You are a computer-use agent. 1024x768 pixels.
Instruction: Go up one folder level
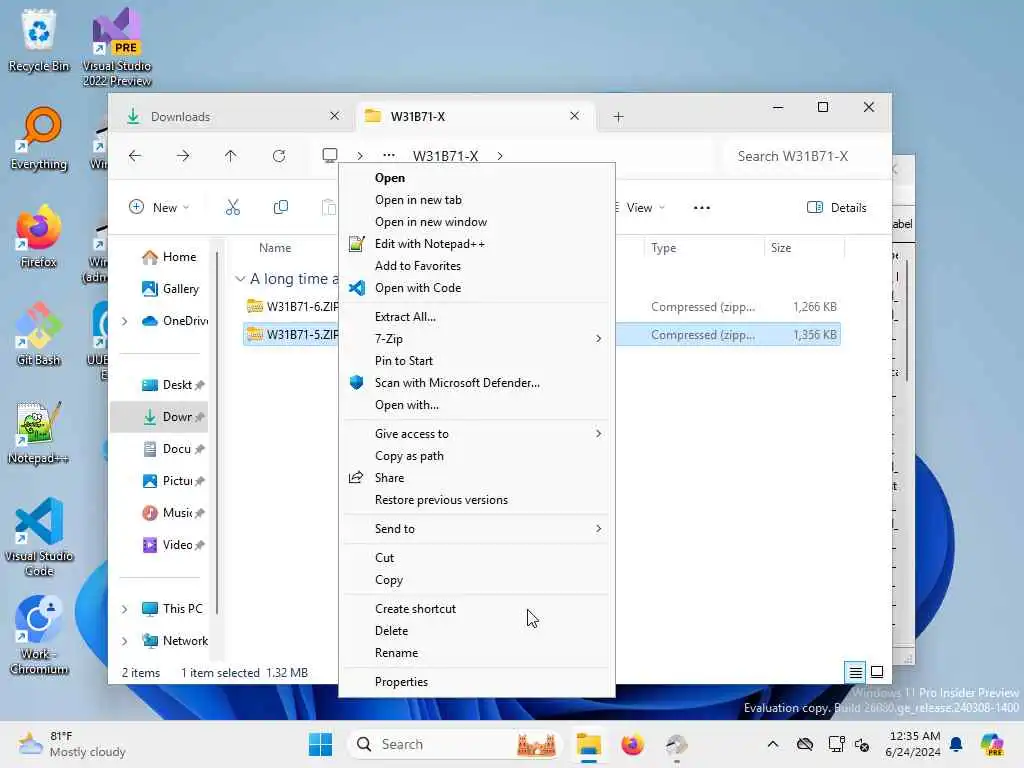point(231,155)
